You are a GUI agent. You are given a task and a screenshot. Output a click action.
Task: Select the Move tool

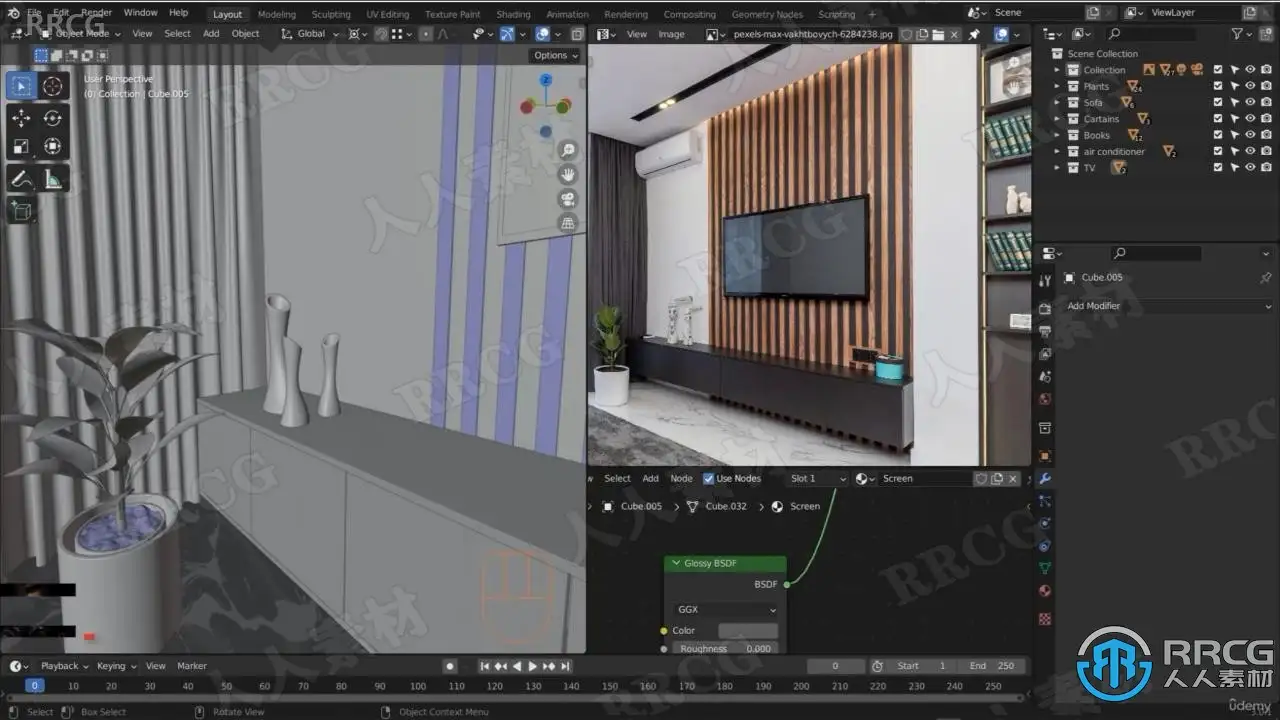click(21, 118)
